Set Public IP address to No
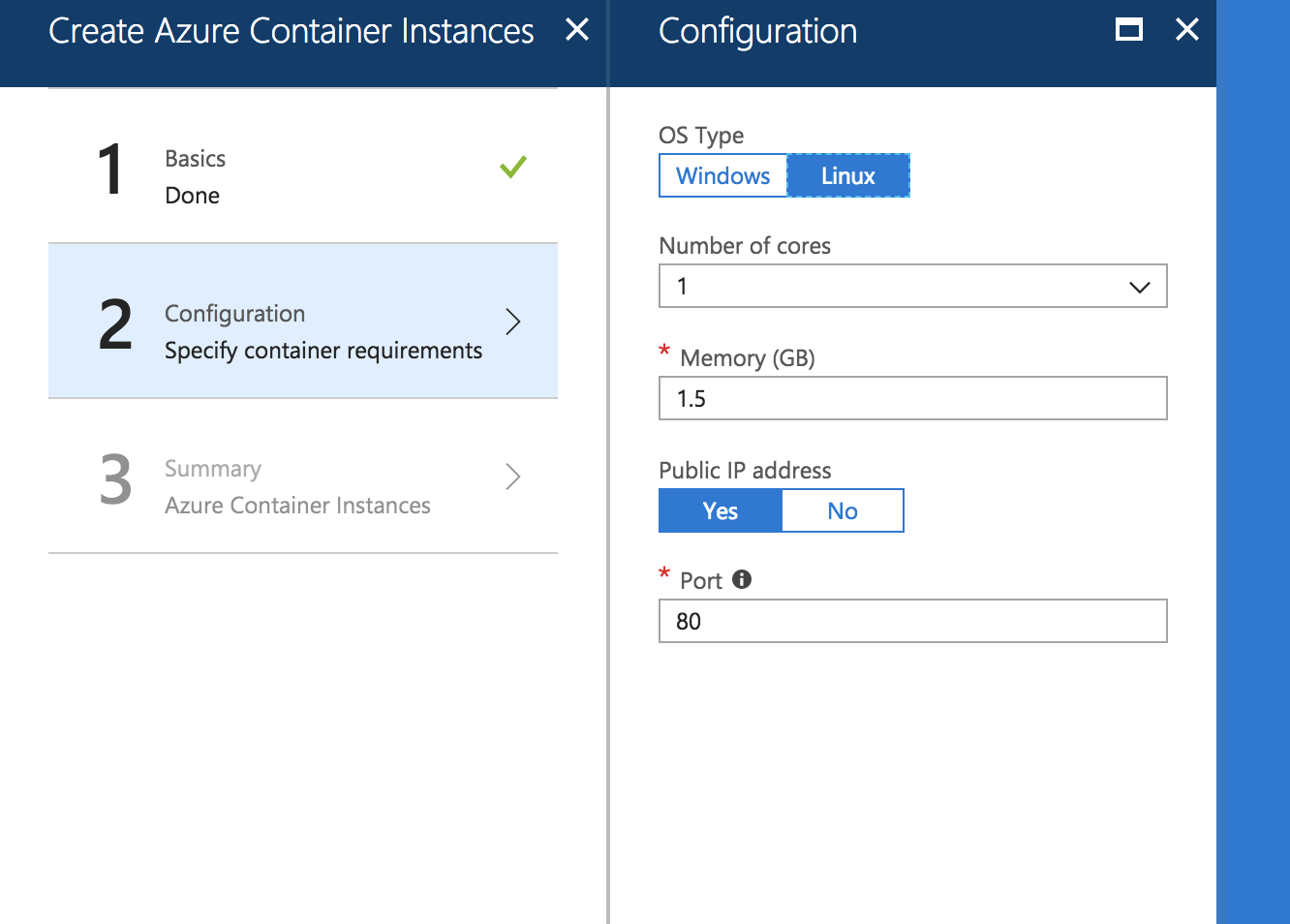1290x924 pixels. coord(843,510)
